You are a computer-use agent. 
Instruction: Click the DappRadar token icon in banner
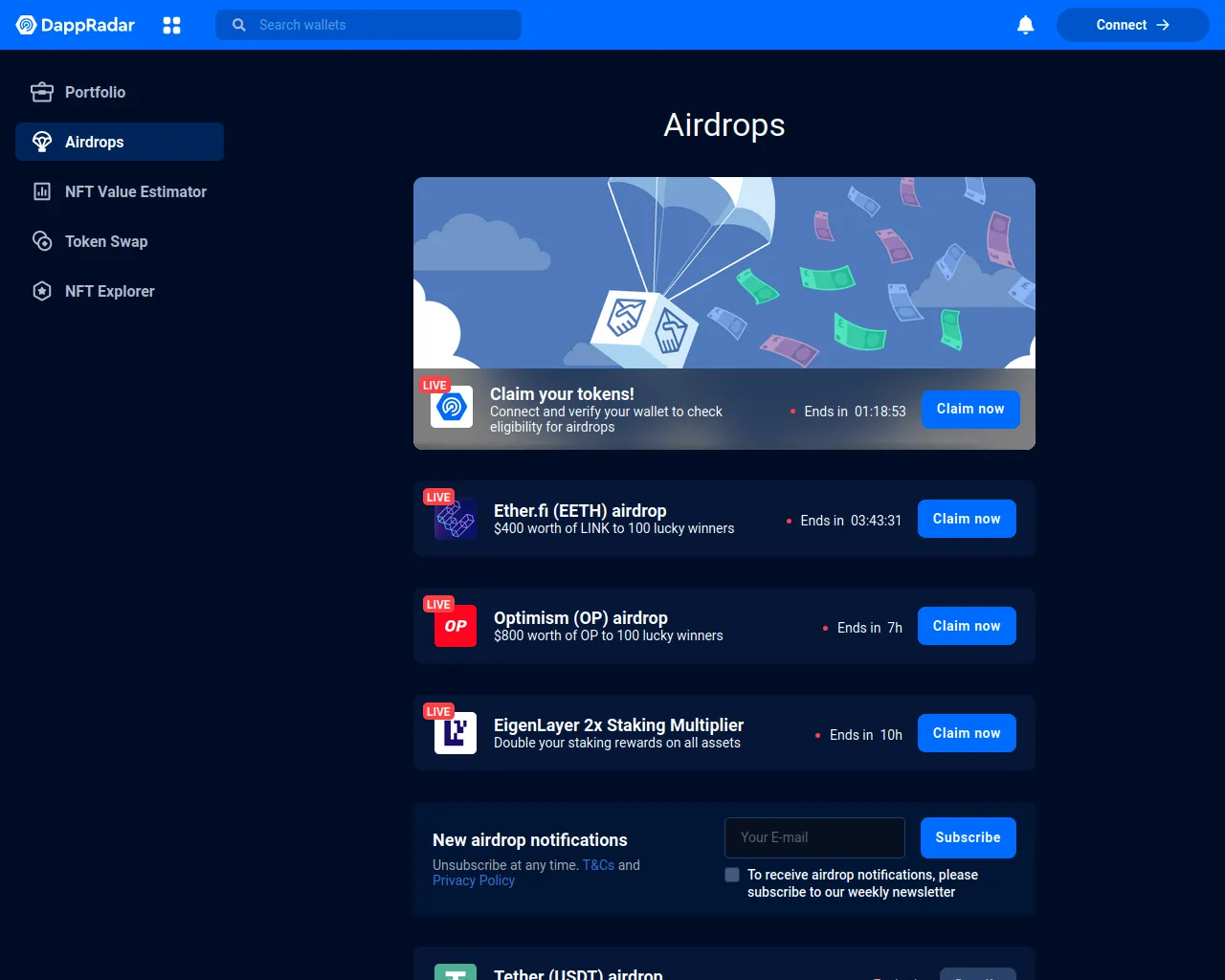(x=452, y=407)
